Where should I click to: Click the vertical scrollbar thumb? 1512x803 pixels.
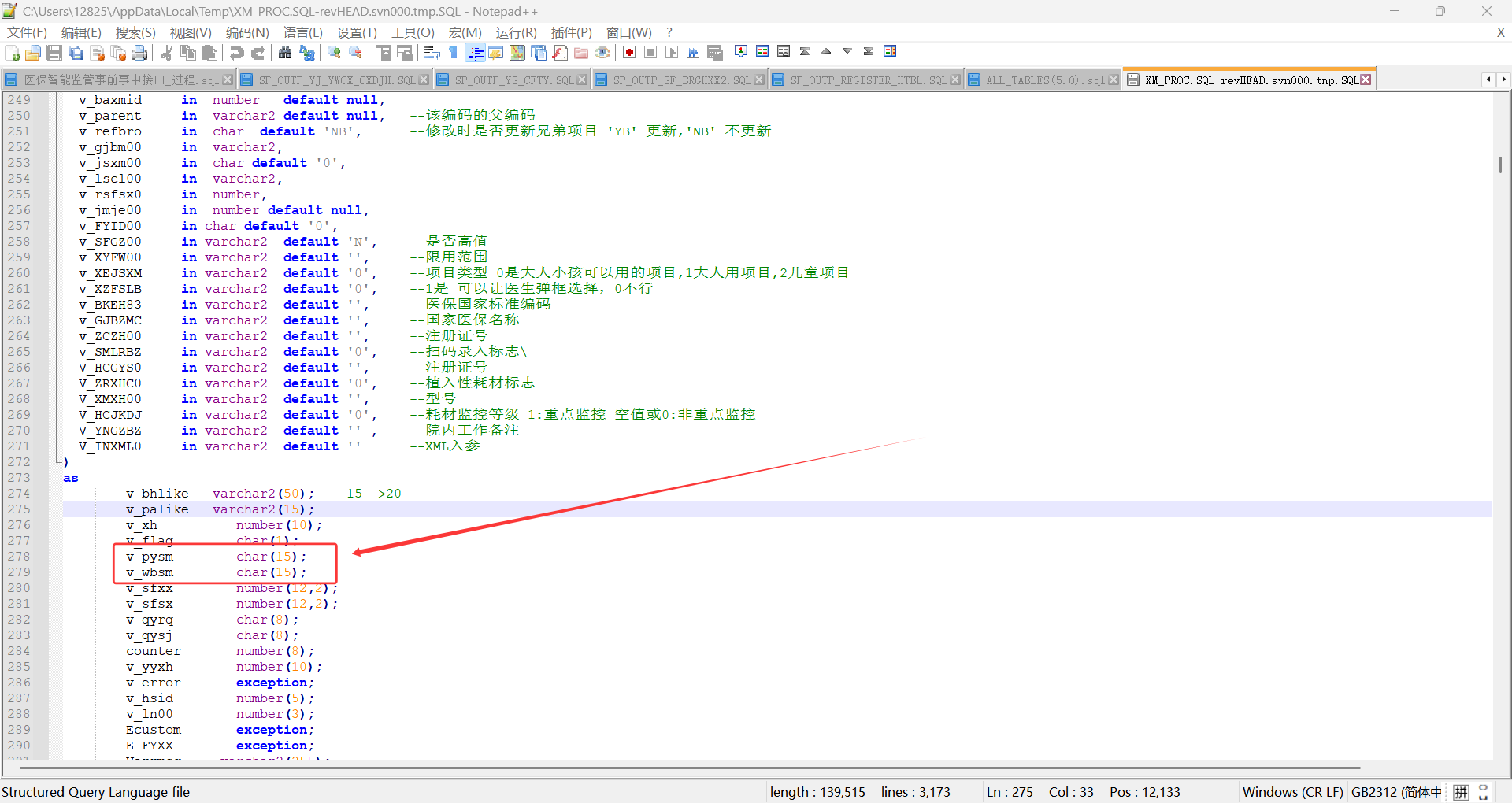tap(1500, 165)
